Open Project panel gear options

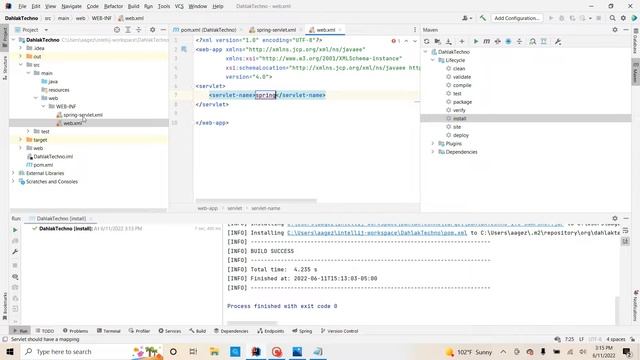(152, 30)
